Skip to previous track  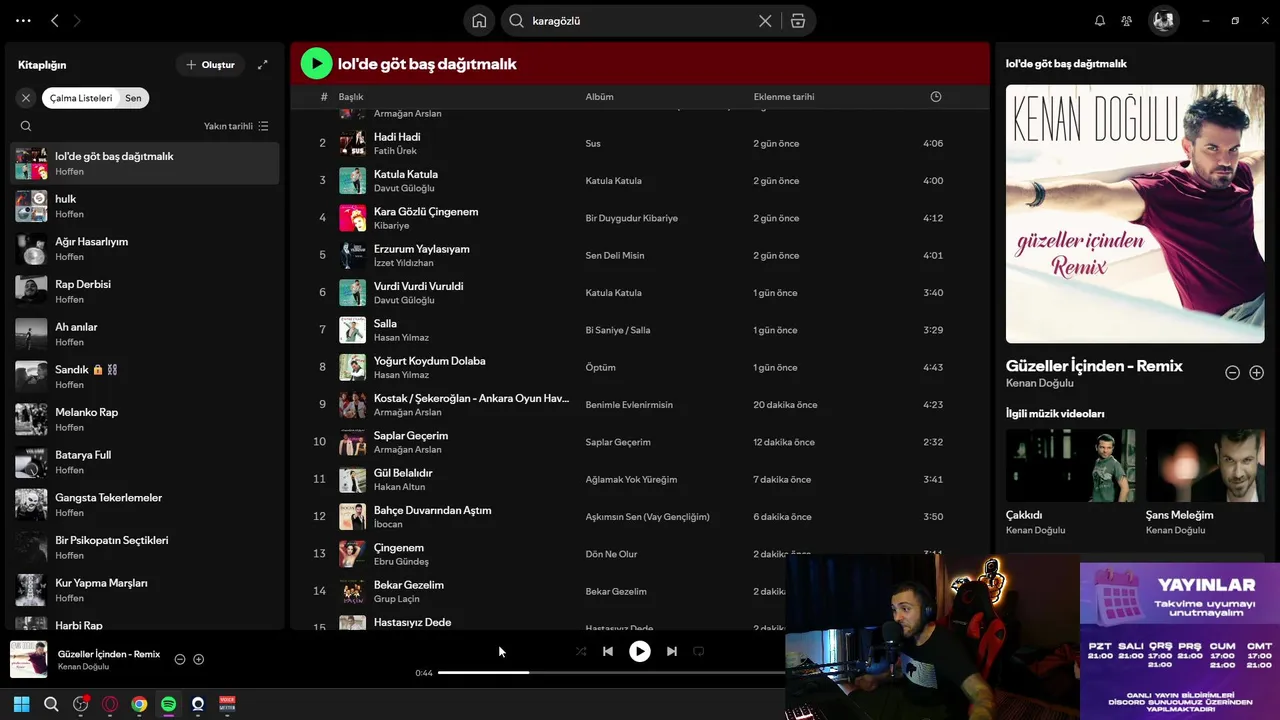[x=608, y=651]
